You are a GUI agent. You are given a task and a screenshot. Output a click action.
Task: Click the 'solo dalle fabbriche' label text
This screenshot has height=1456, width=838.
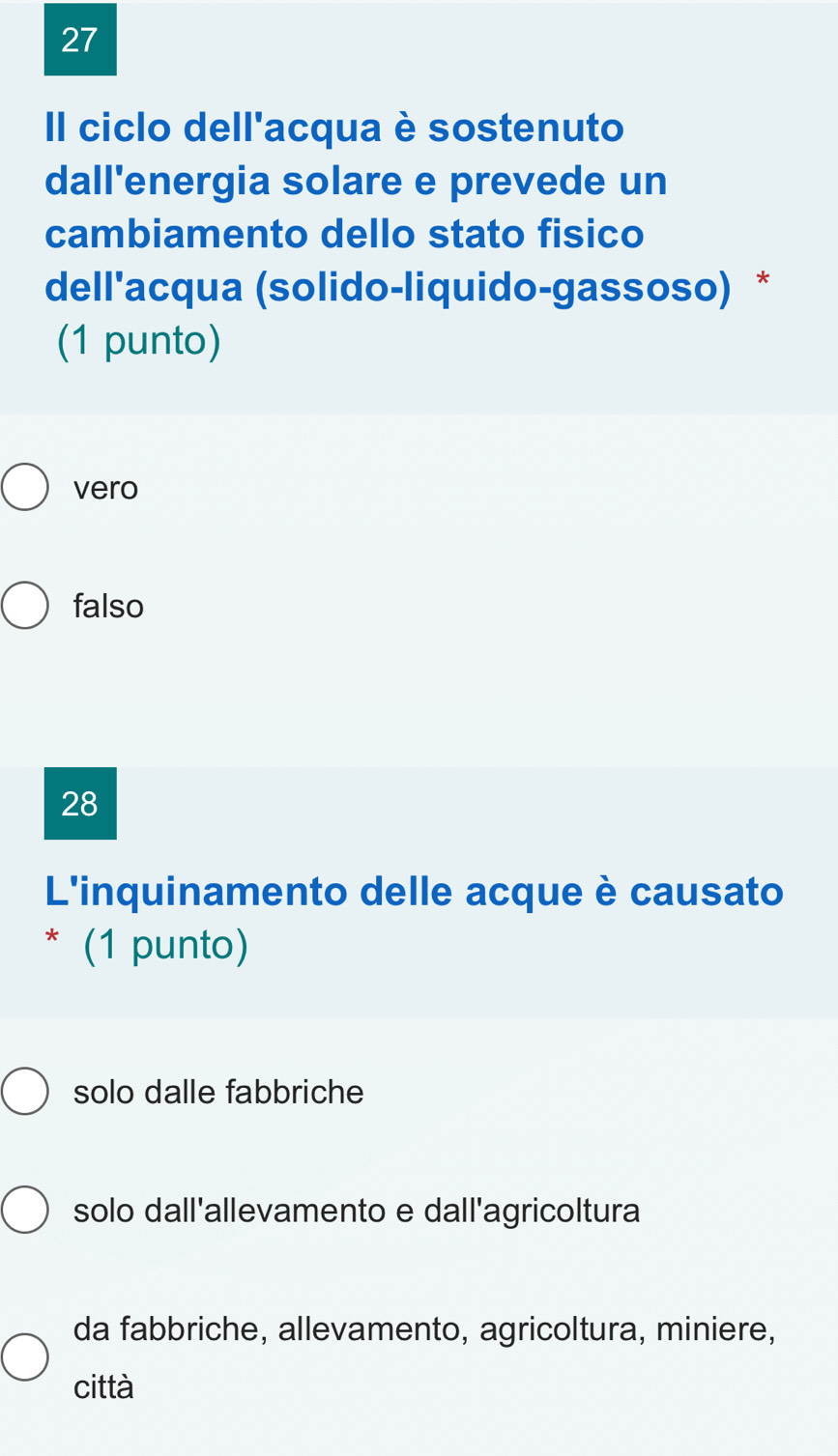coord(218,1092)
